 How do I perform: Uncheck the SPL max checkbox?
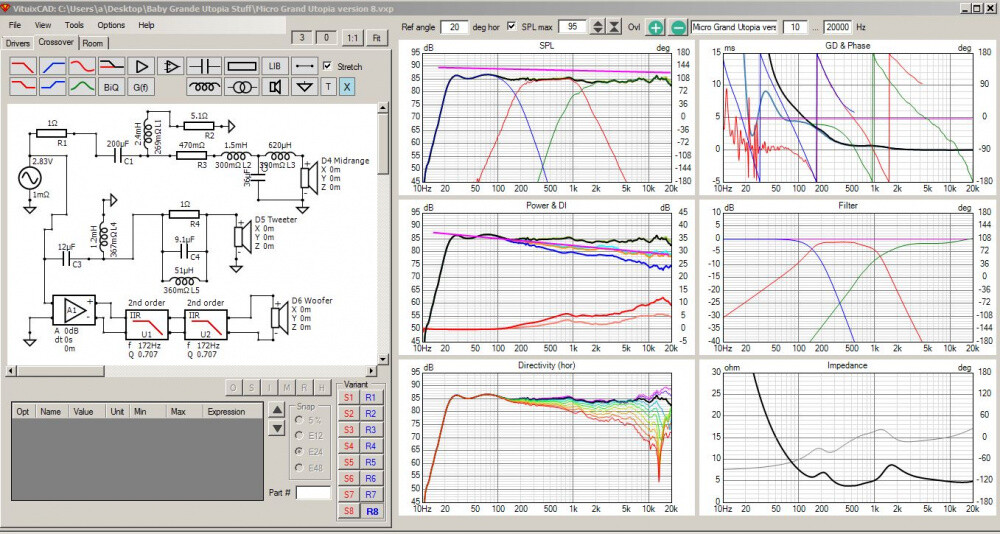pyautogui.click(x=513, y=26)
